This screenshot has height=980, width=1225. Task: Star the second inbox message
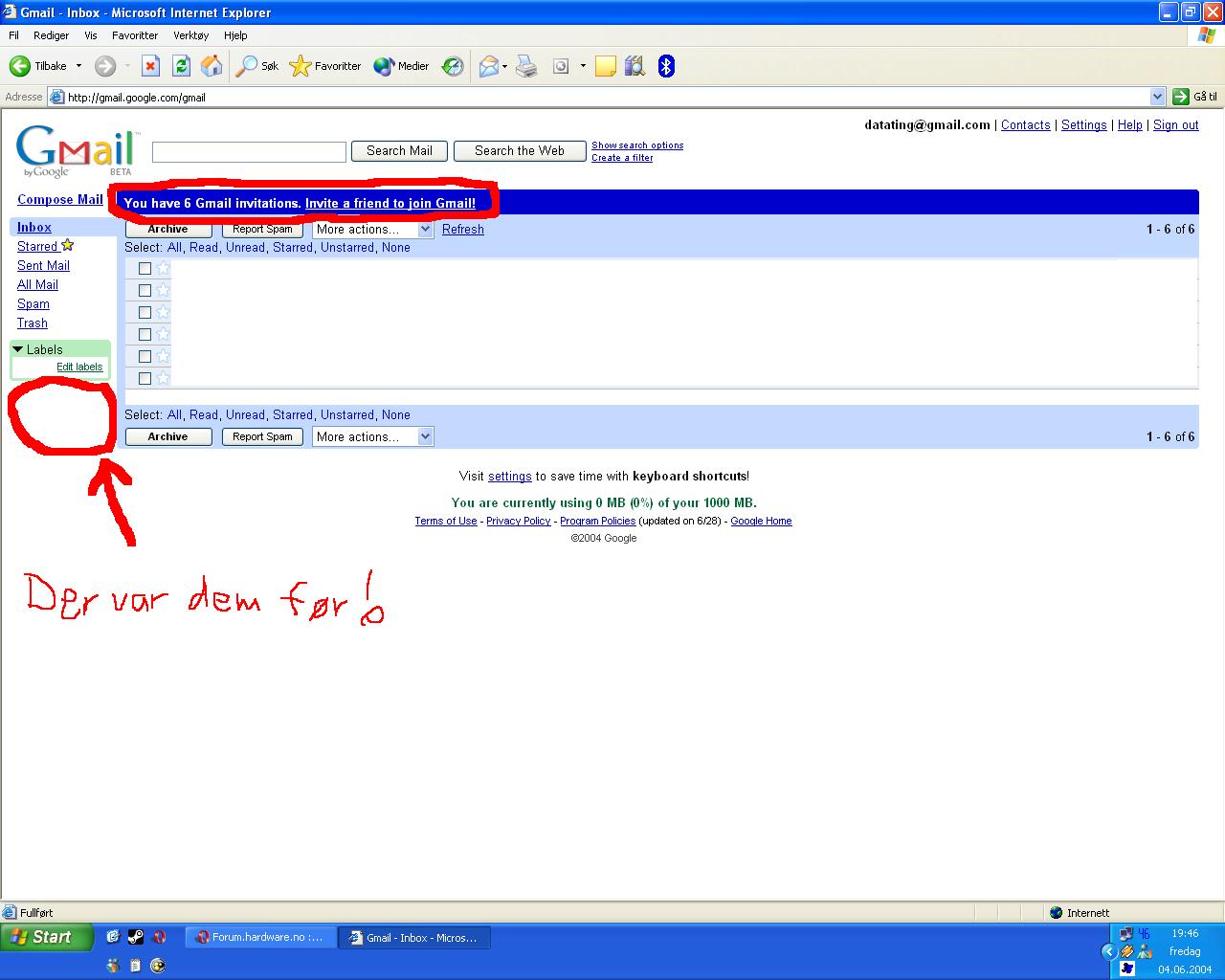click(x=163, y=290)
